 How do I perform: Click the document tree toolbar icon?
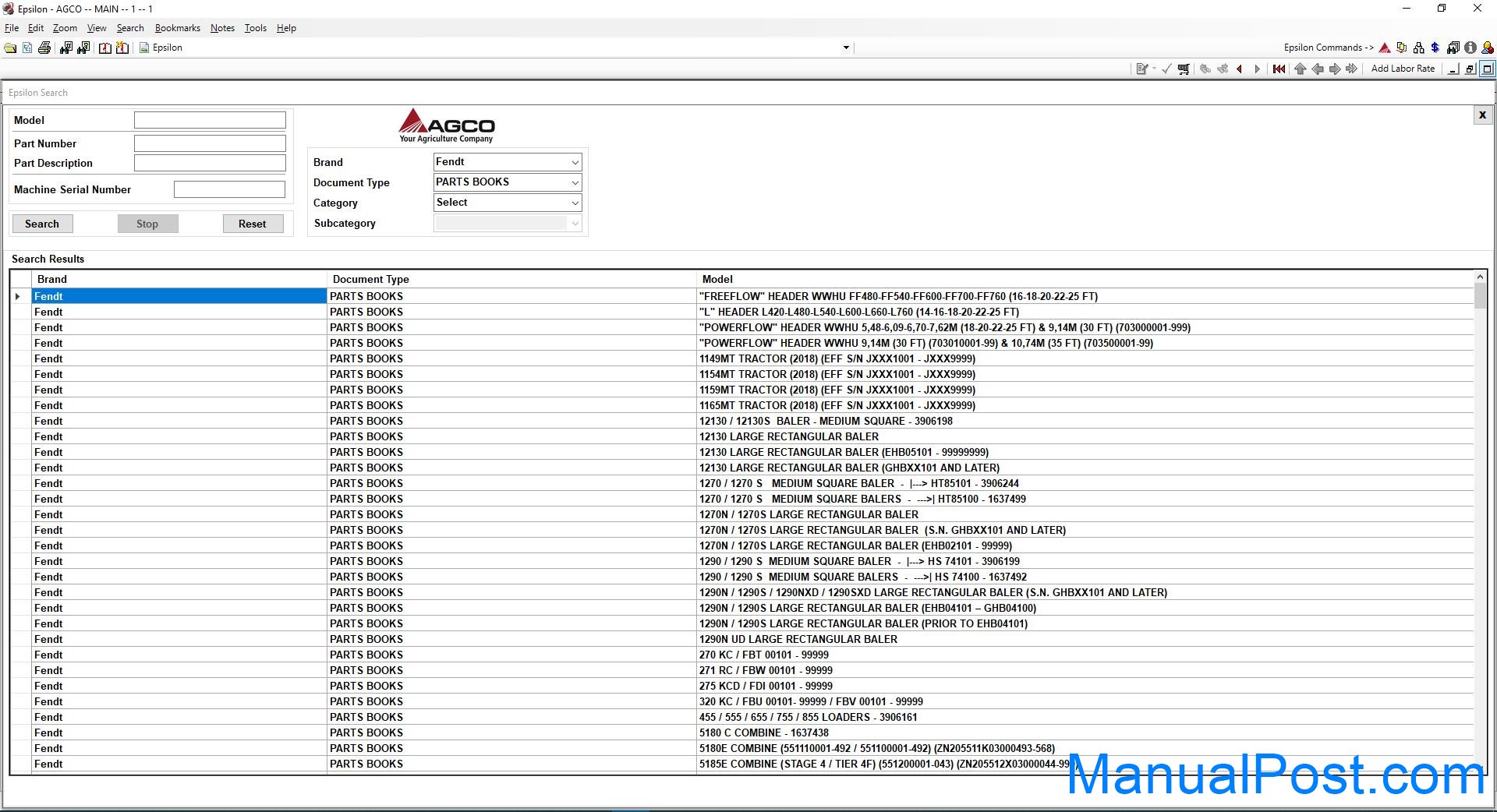click(27, 48)
